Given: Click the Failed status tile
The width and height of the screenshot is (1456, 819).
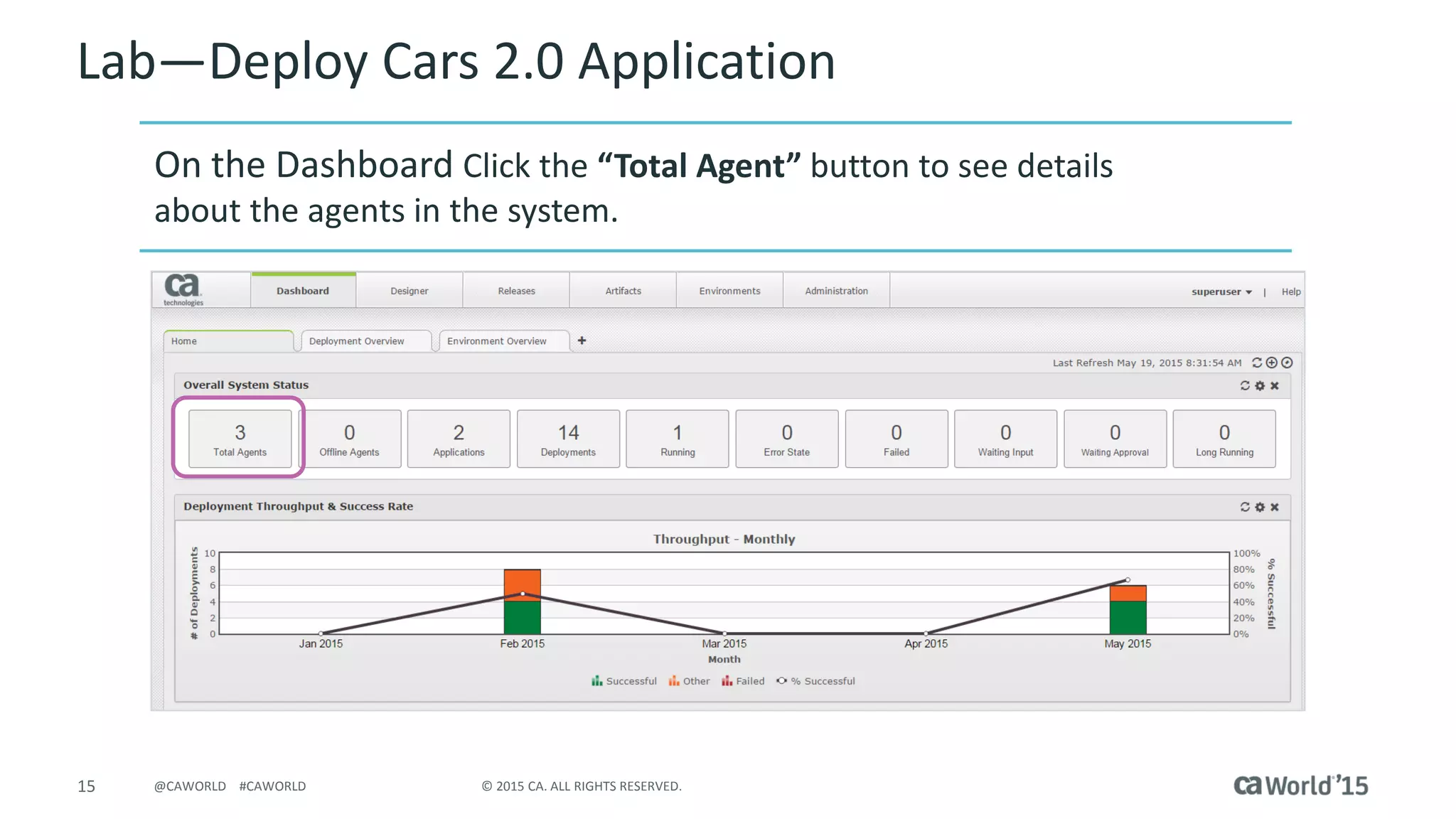Looking at the screenshot, I should 896,439.
